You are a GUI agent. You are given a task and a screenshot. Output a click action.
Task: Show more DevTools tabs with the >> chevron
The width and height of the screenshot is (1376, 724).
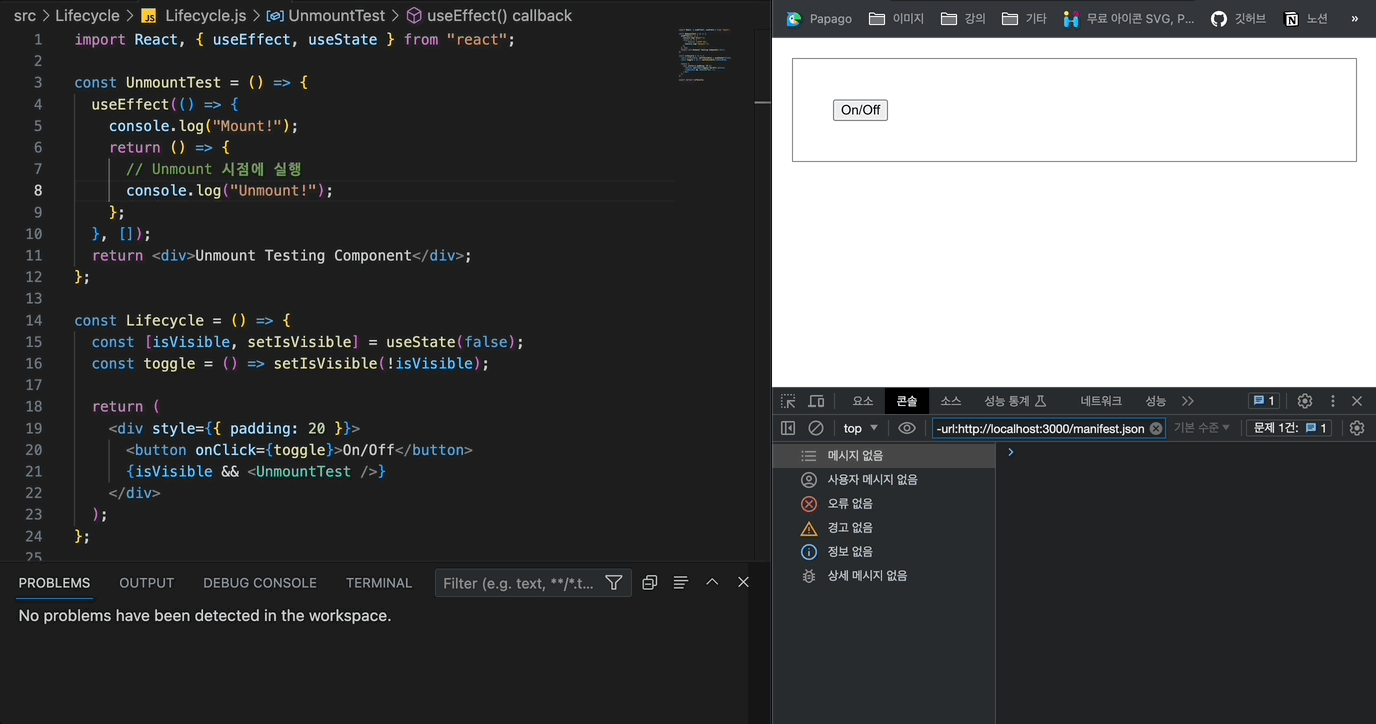coord(1188,401)
